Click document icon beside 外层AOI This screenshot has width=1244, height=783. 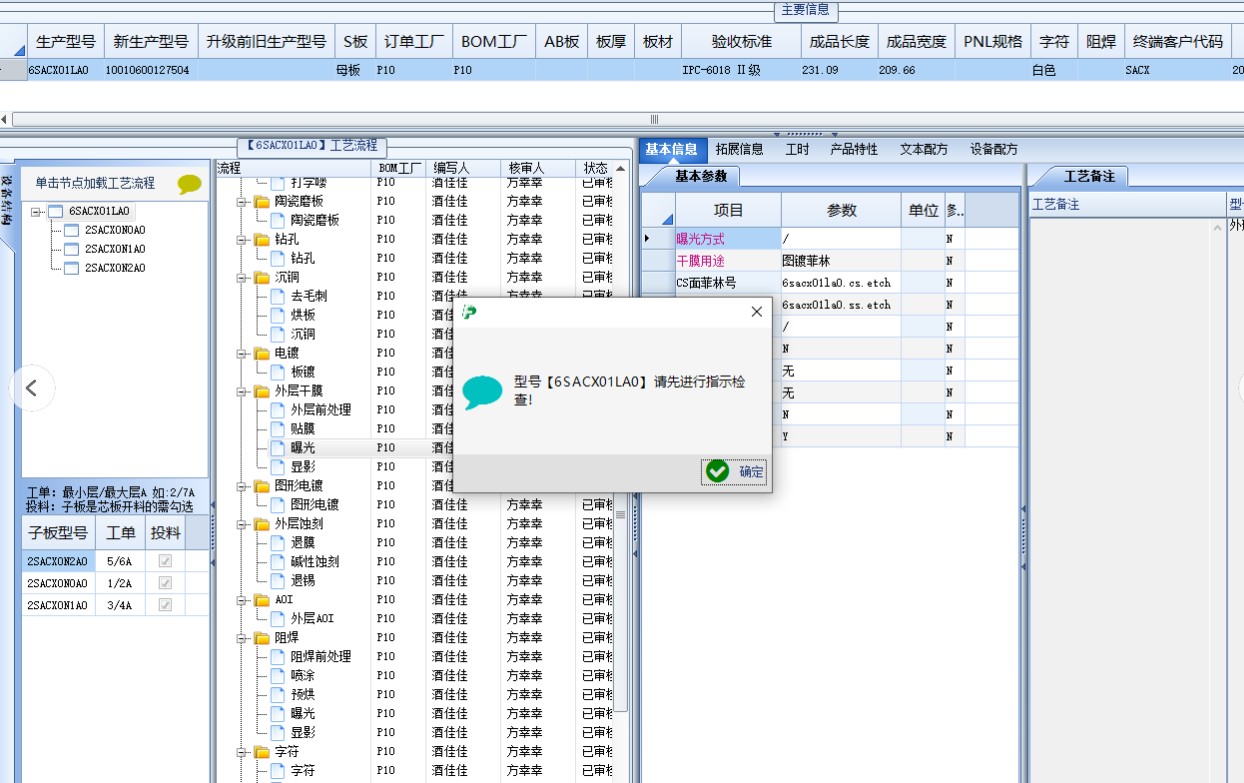278,619
